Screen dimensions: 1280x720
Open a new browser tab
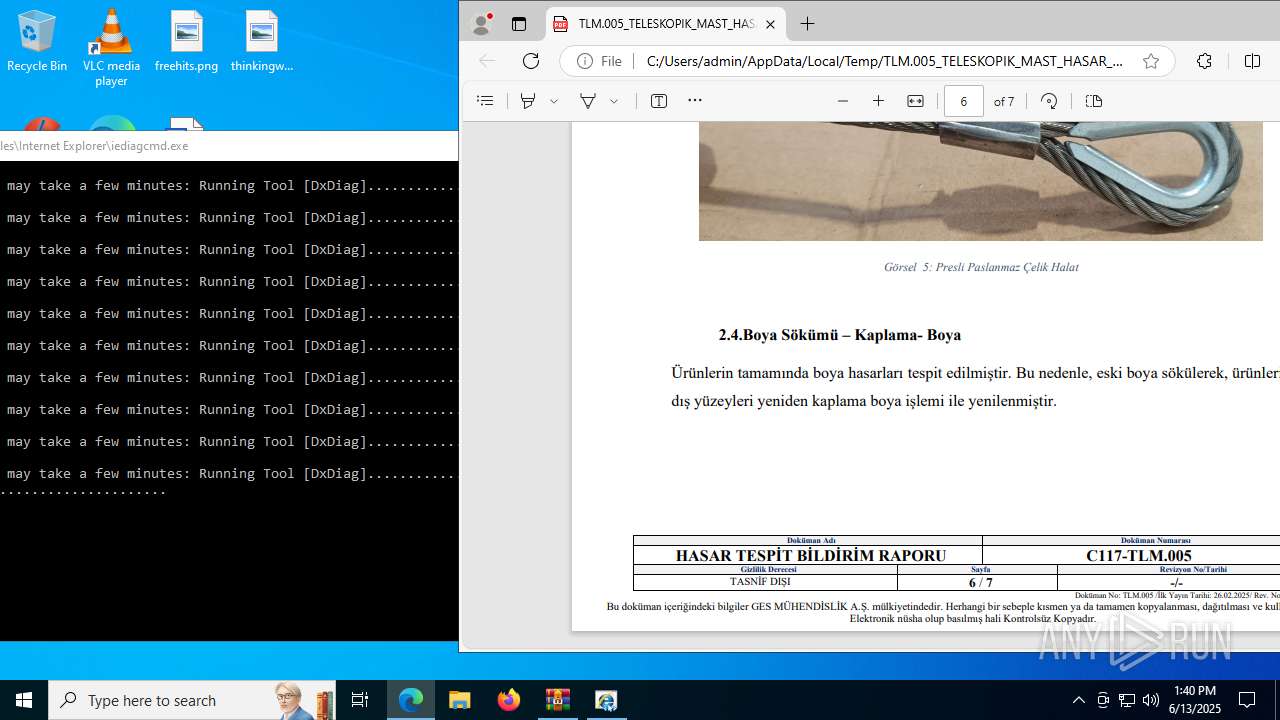[x=807, y=24]
